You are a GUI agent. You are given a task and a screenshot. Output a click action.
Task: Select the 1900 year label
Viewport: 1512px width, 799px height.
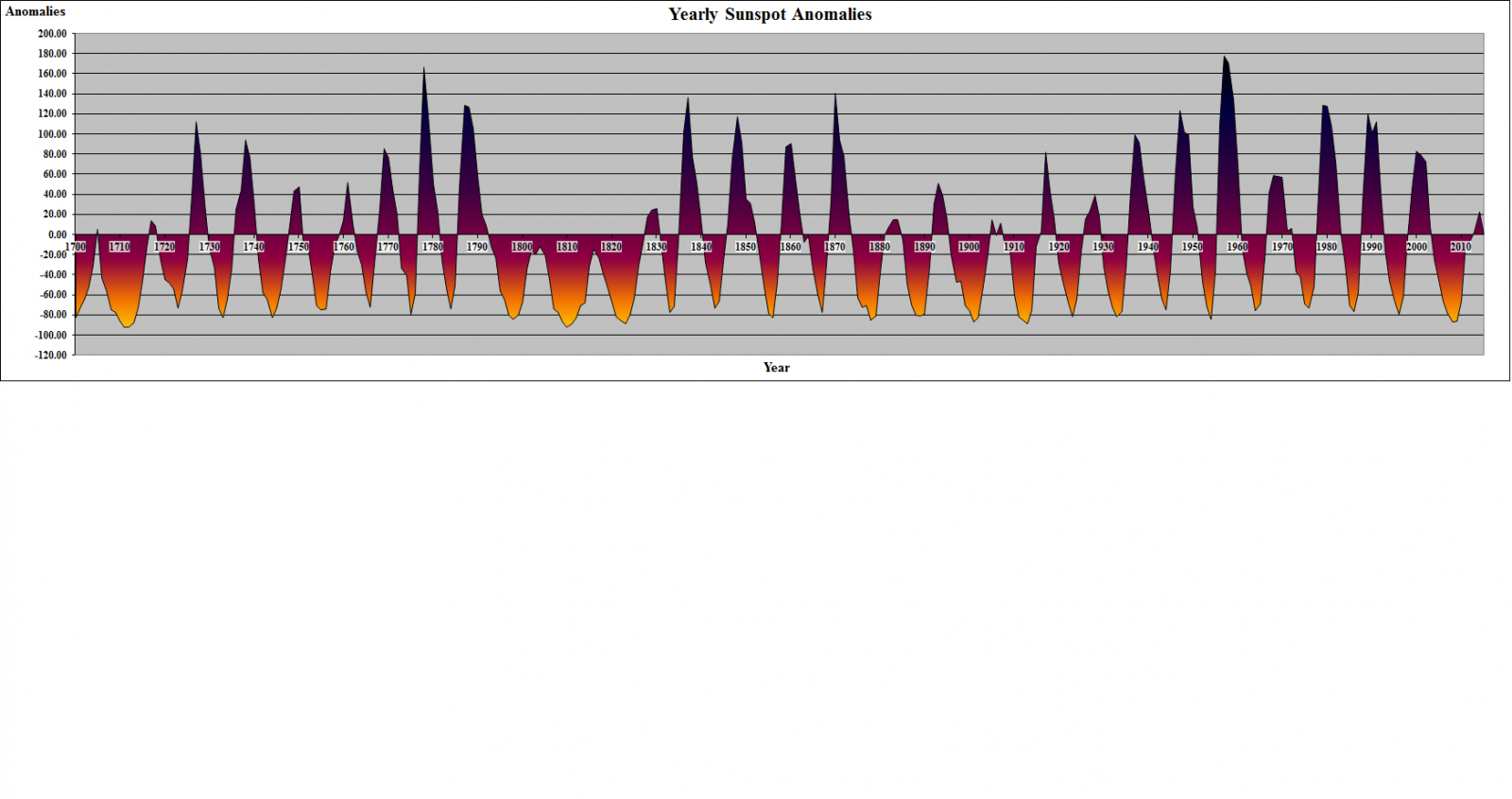coord(970,247)
